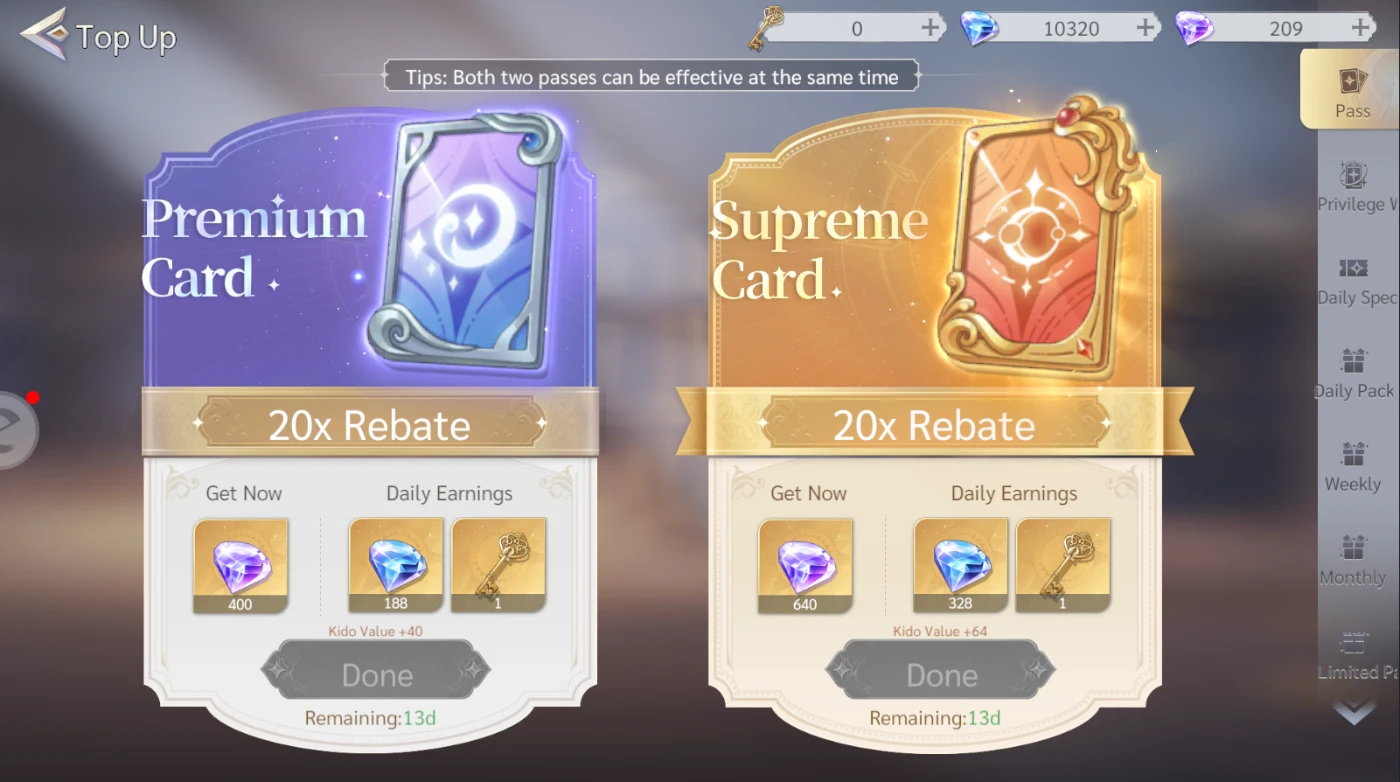This screenshot has height=782, width=1400.
Task: Open the floating side assistant icon
Action: pos(14,430)
